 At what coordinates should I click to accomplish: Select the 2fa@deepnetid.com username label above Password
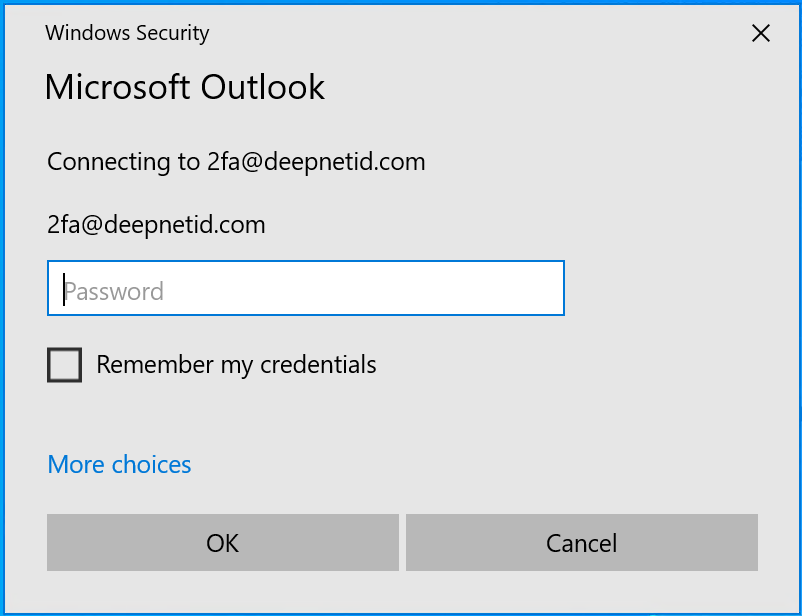[156, 225]
